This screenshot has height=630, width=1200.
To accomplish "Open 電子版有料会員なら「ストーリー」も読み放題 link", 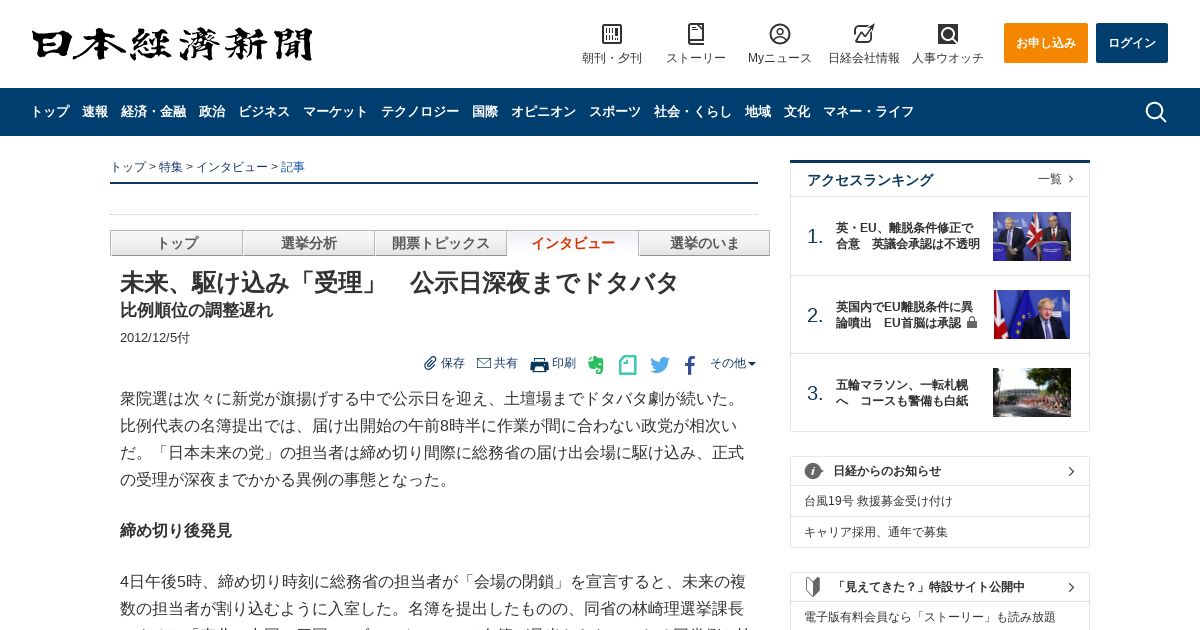I will 930,617.
